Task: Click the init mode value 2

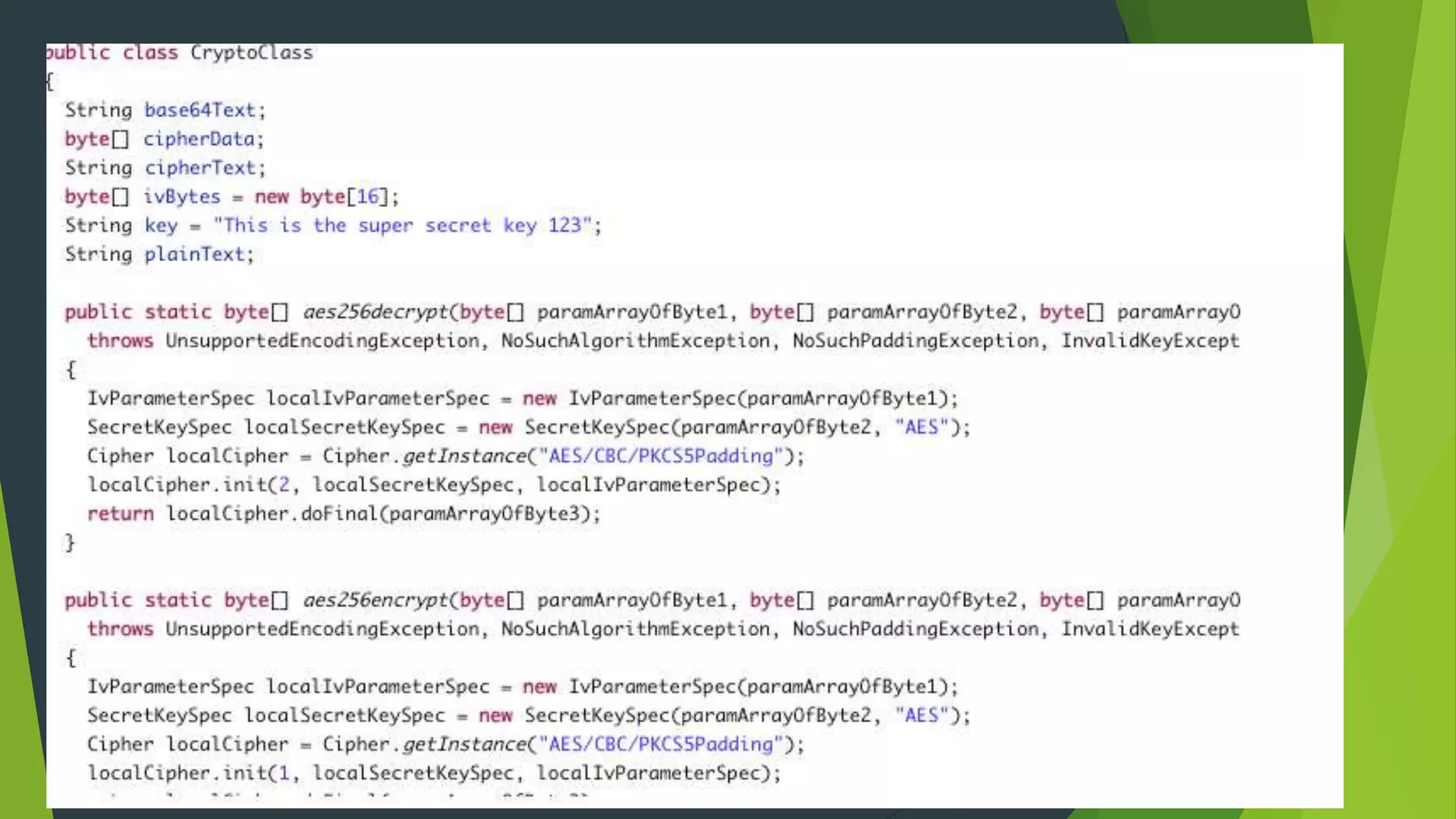Action: [284, 485]
